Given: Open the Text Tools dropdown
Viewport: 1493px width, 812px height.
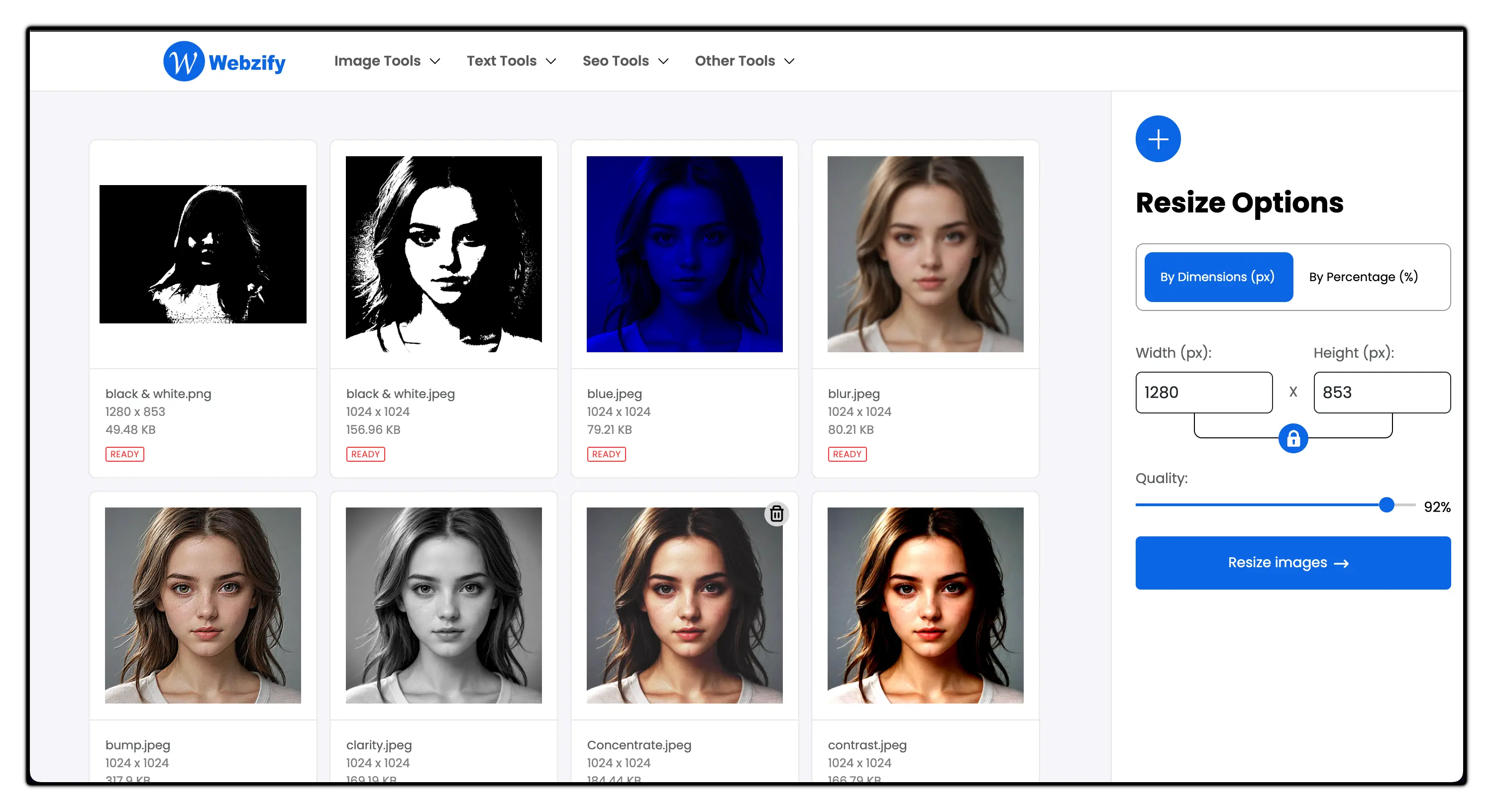Looking at the screenshot, I should point(511,61).
